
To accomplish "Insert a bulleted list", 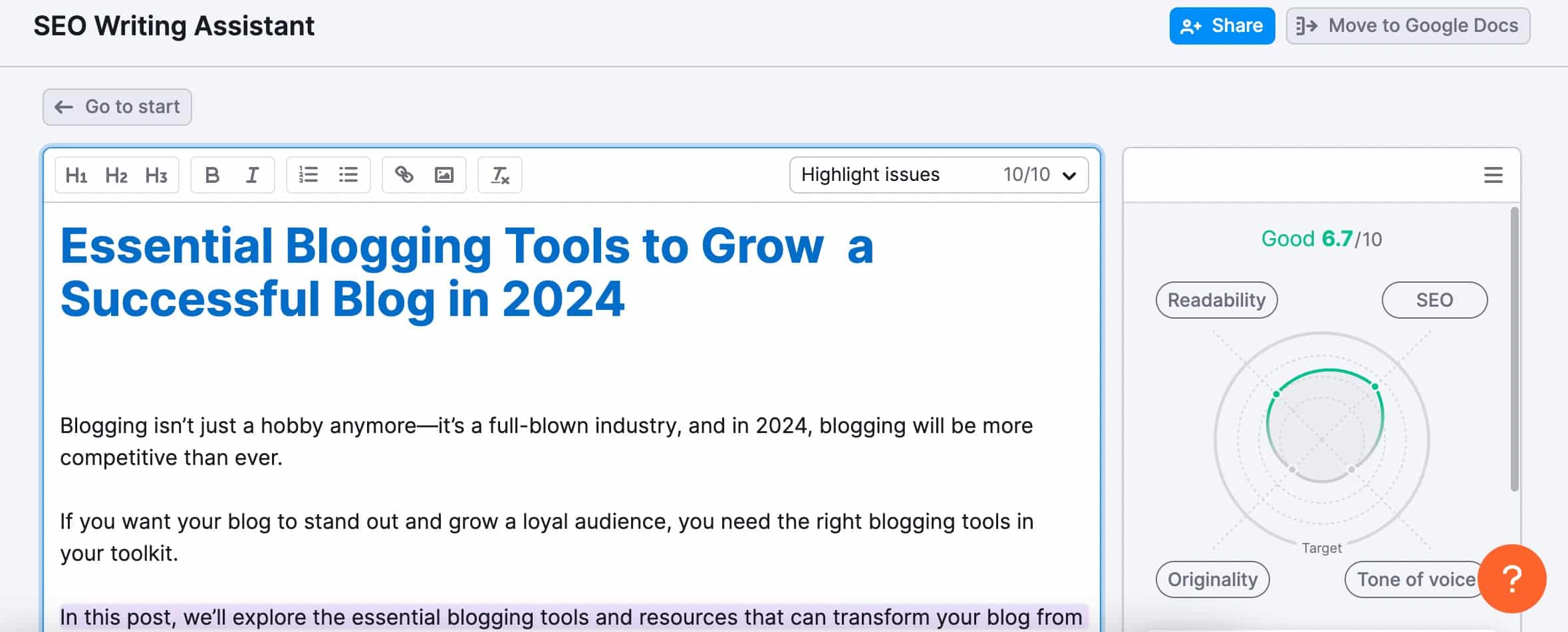I will click(x=348, y=175).
